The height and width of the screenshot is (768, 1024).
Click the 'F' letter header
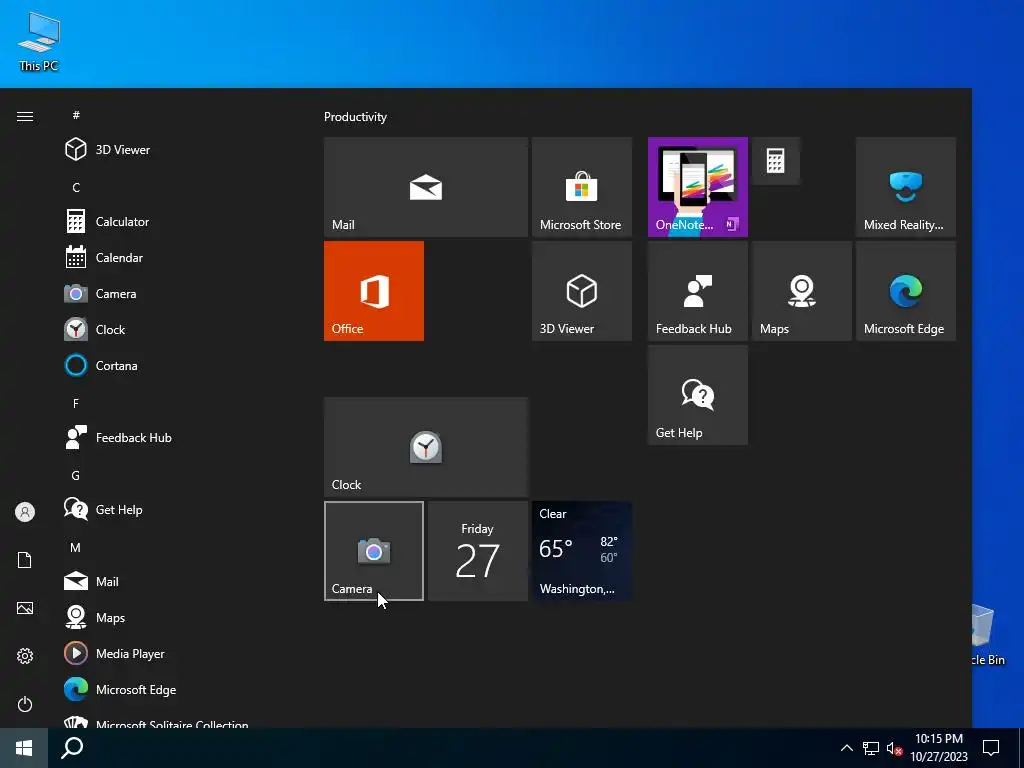click(x=76, y=403)
